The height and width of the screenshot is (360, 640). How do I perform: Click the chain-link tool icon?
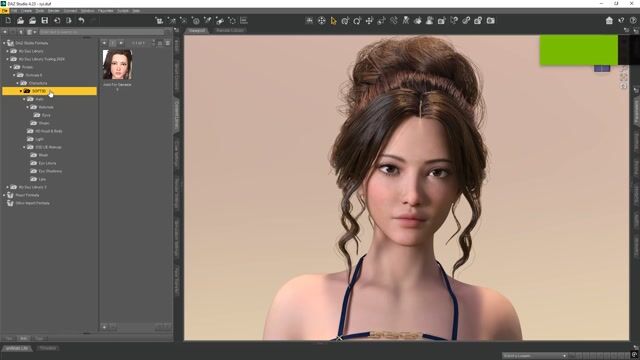click(466, 20)
